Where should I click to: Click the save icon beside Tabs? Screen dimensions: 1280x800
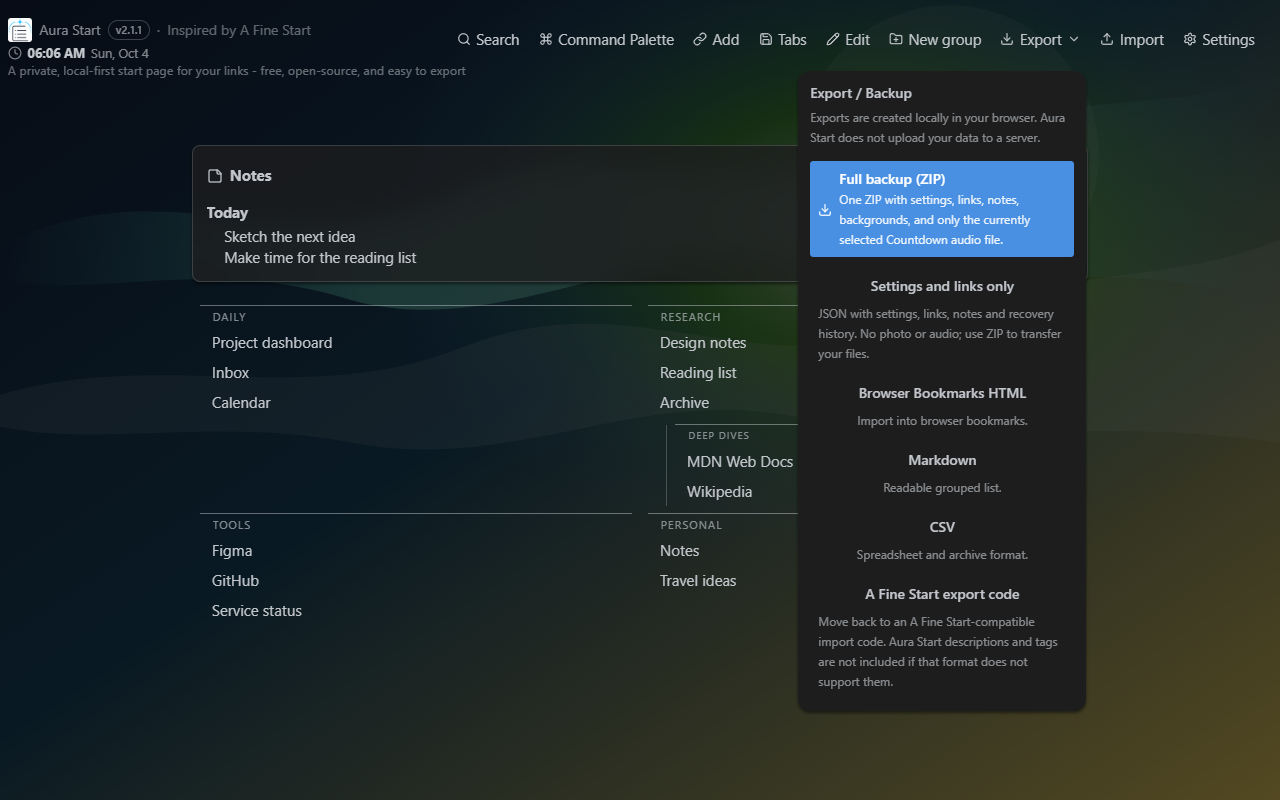(x=766, y=40)
